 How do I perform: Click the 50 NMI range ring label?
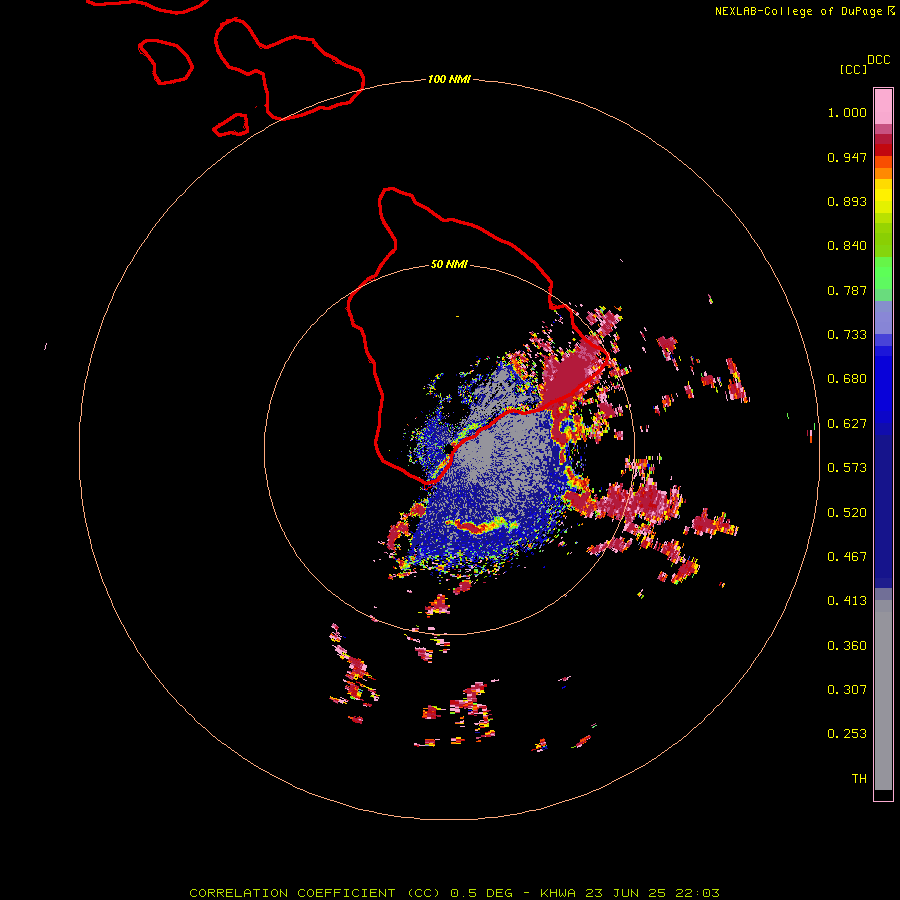pyautogui.click(x=449, y=264)
